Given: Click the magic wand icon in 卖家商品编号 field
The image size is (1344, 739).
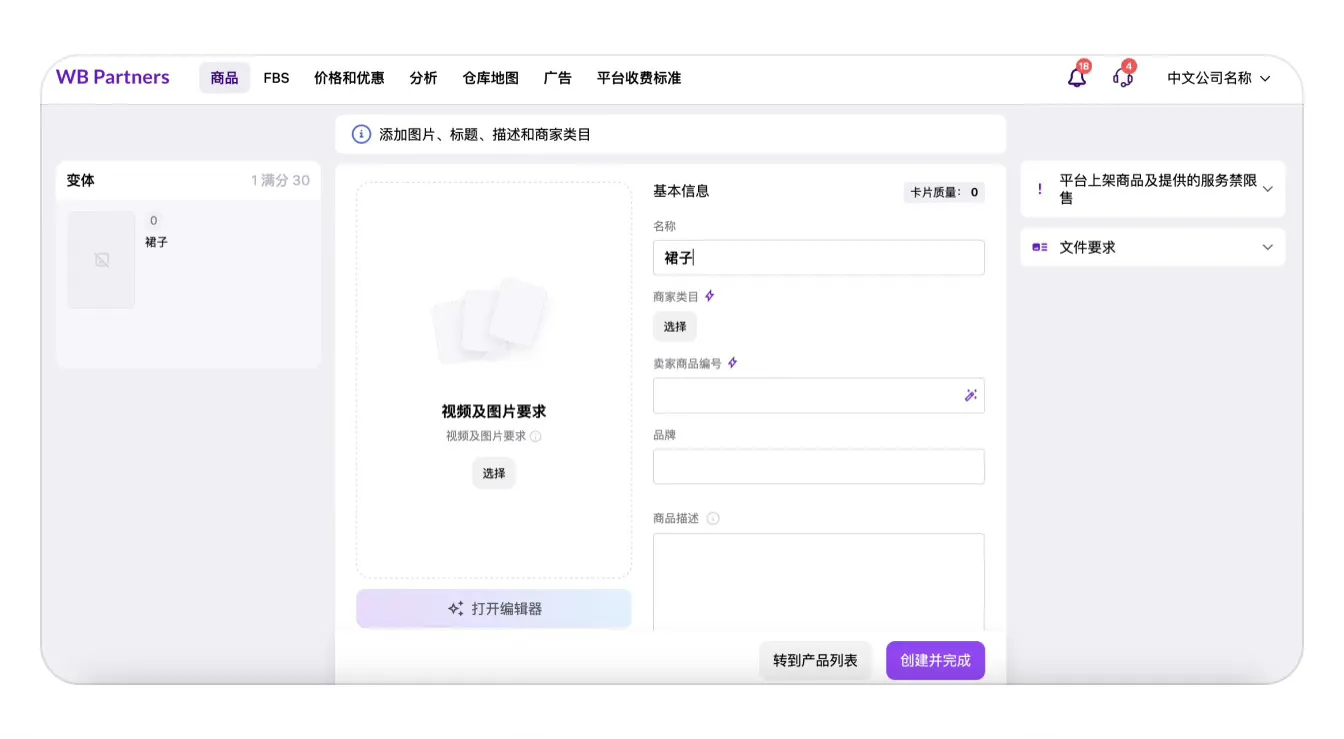Looking at the screenshot, I should click(x=969, y=395).
